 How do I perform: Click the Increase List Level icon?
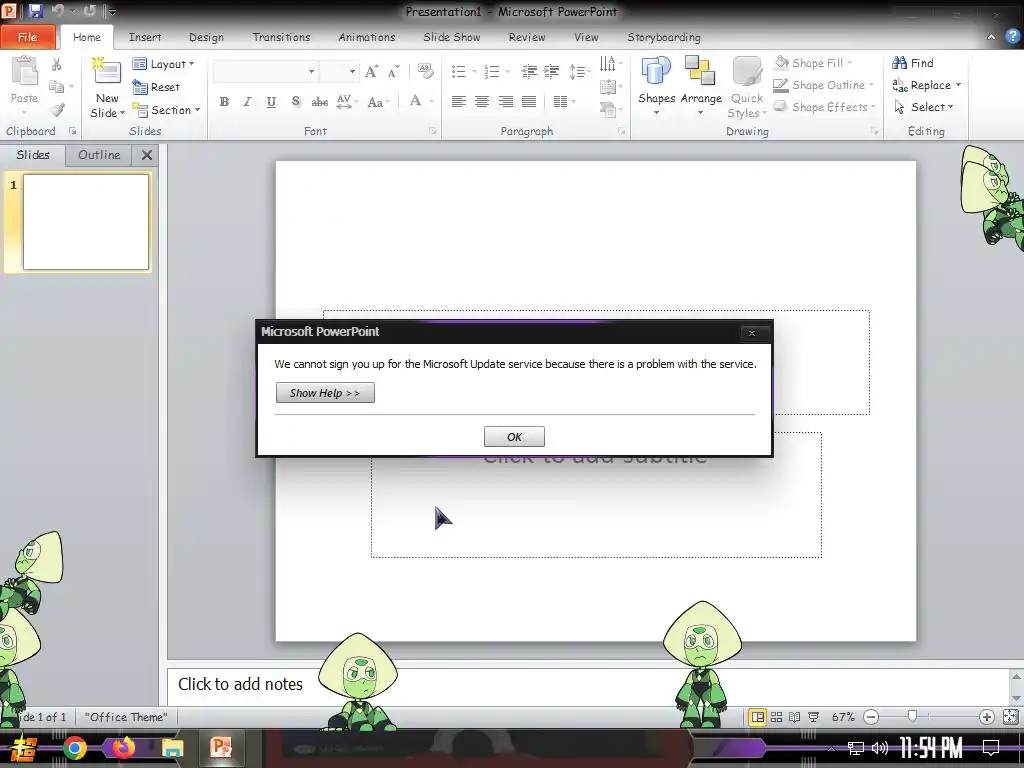pyautogui.click(x=552, y=71)
